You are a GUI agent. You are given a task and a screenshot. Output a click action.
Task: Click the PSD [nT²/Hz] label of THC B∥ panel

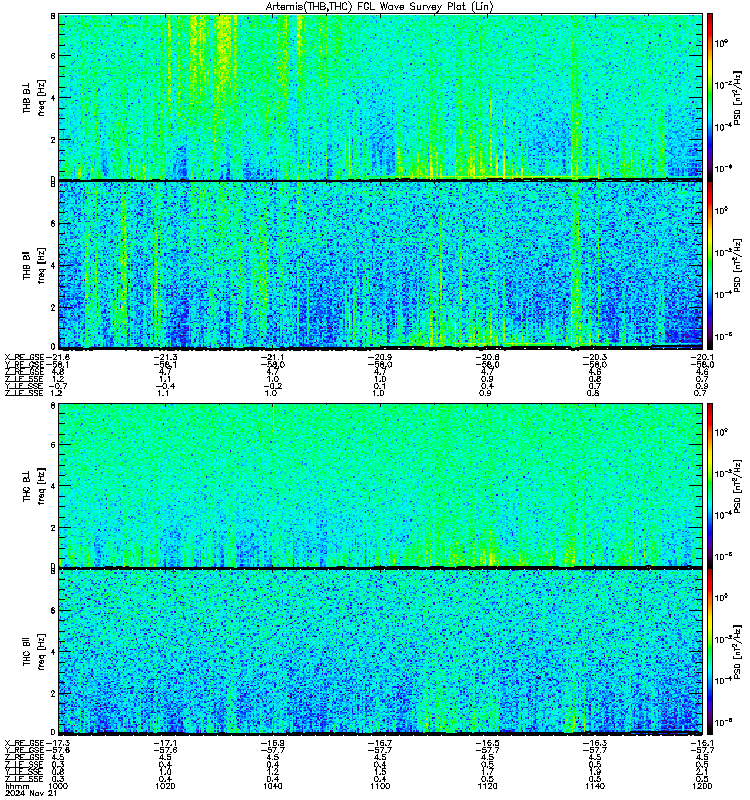738,652
